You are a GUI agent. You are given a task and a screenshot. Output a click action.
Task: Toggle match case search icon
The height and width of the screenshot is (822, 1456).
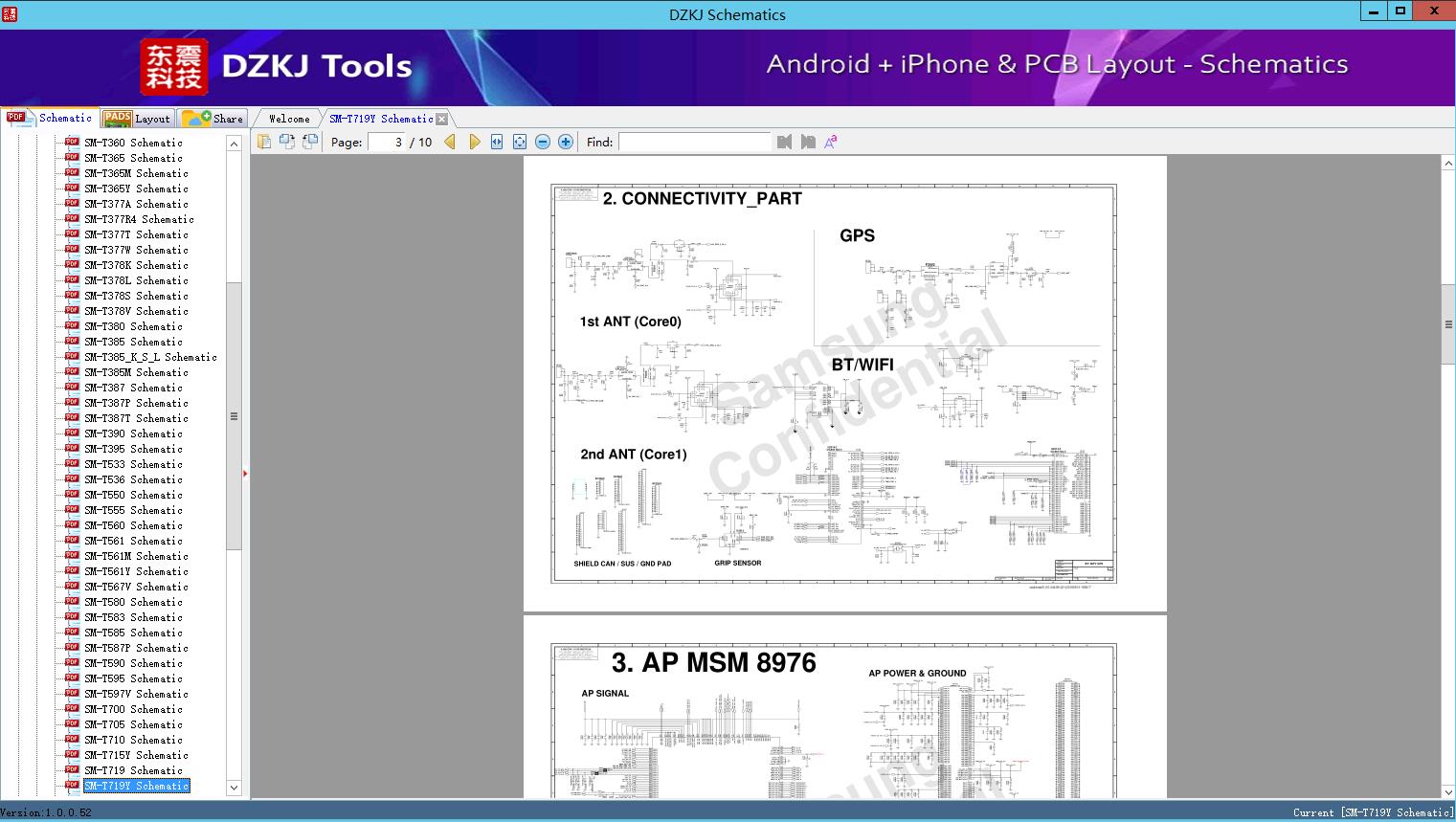(831, 142)
